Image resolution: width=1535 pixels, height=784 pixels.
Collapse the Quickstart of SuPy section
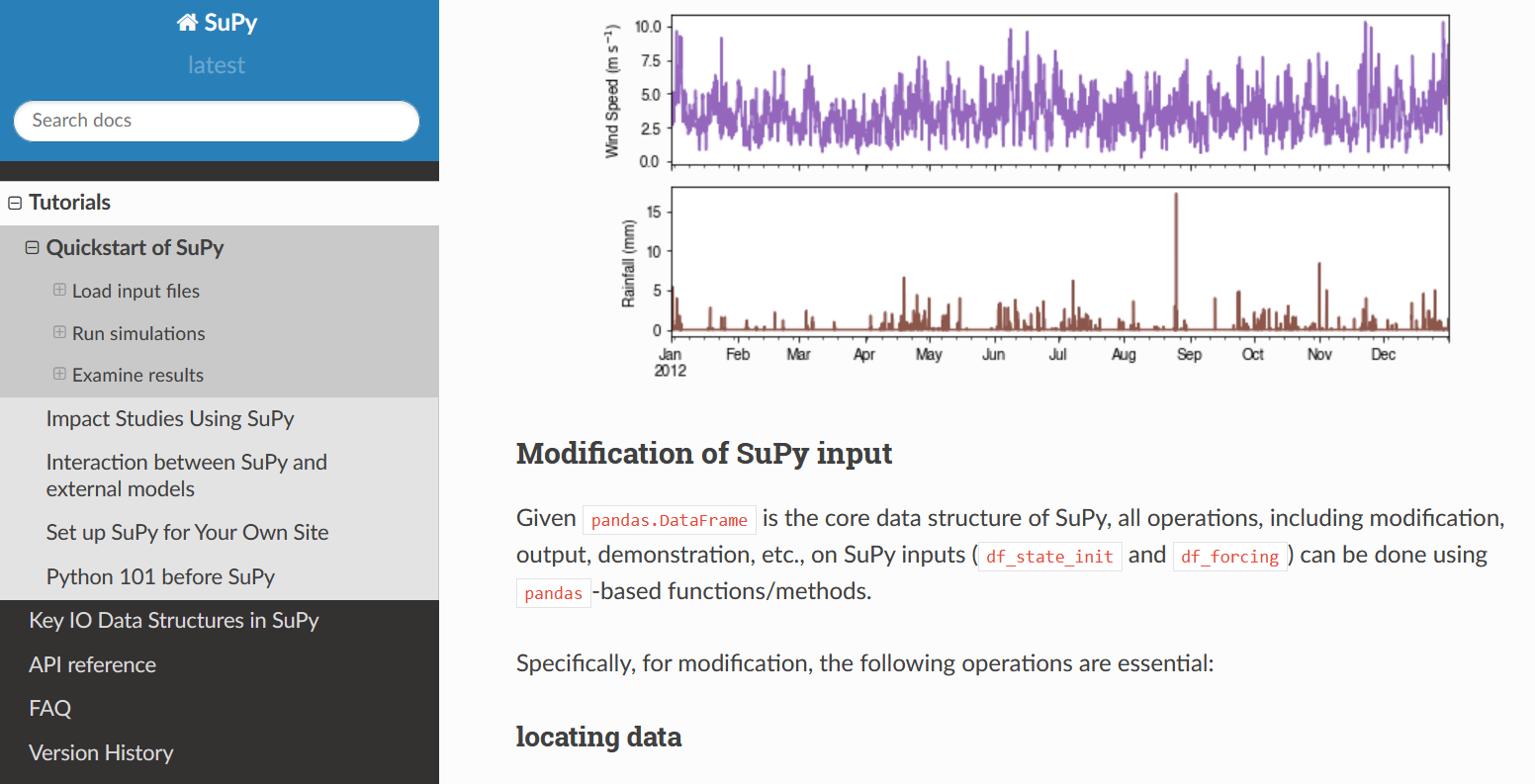(x=31, y=247)
